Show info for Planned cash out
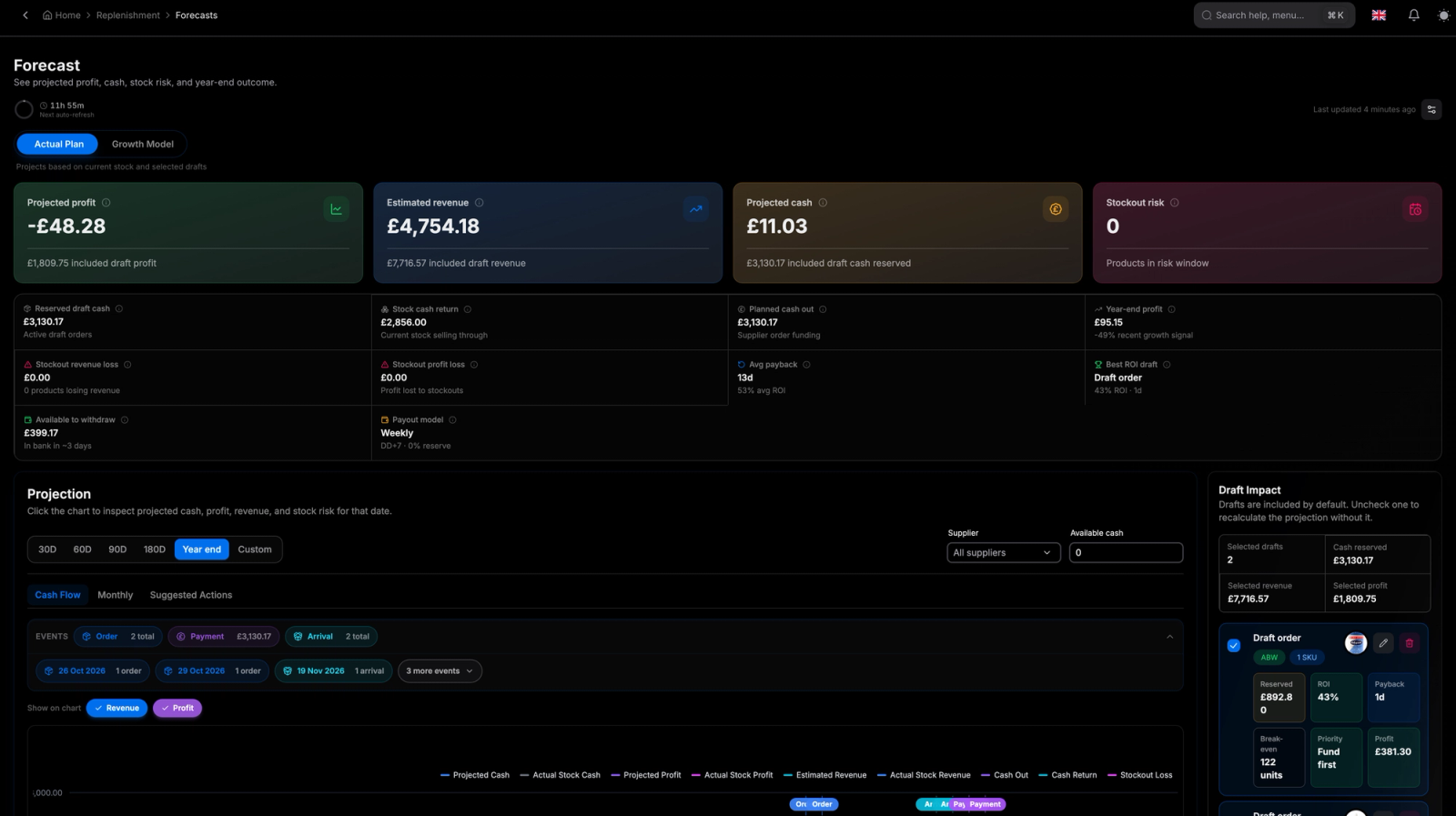The image size is (1456, 816). (x=823, y=309)
